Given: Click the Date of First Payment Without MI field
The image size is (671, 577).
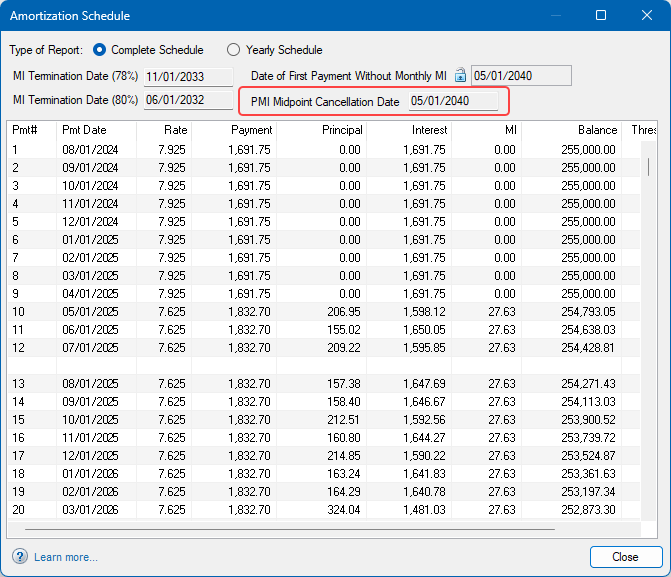Looking at the screenshot, I should pyautogui.click(x=521, y=76).
